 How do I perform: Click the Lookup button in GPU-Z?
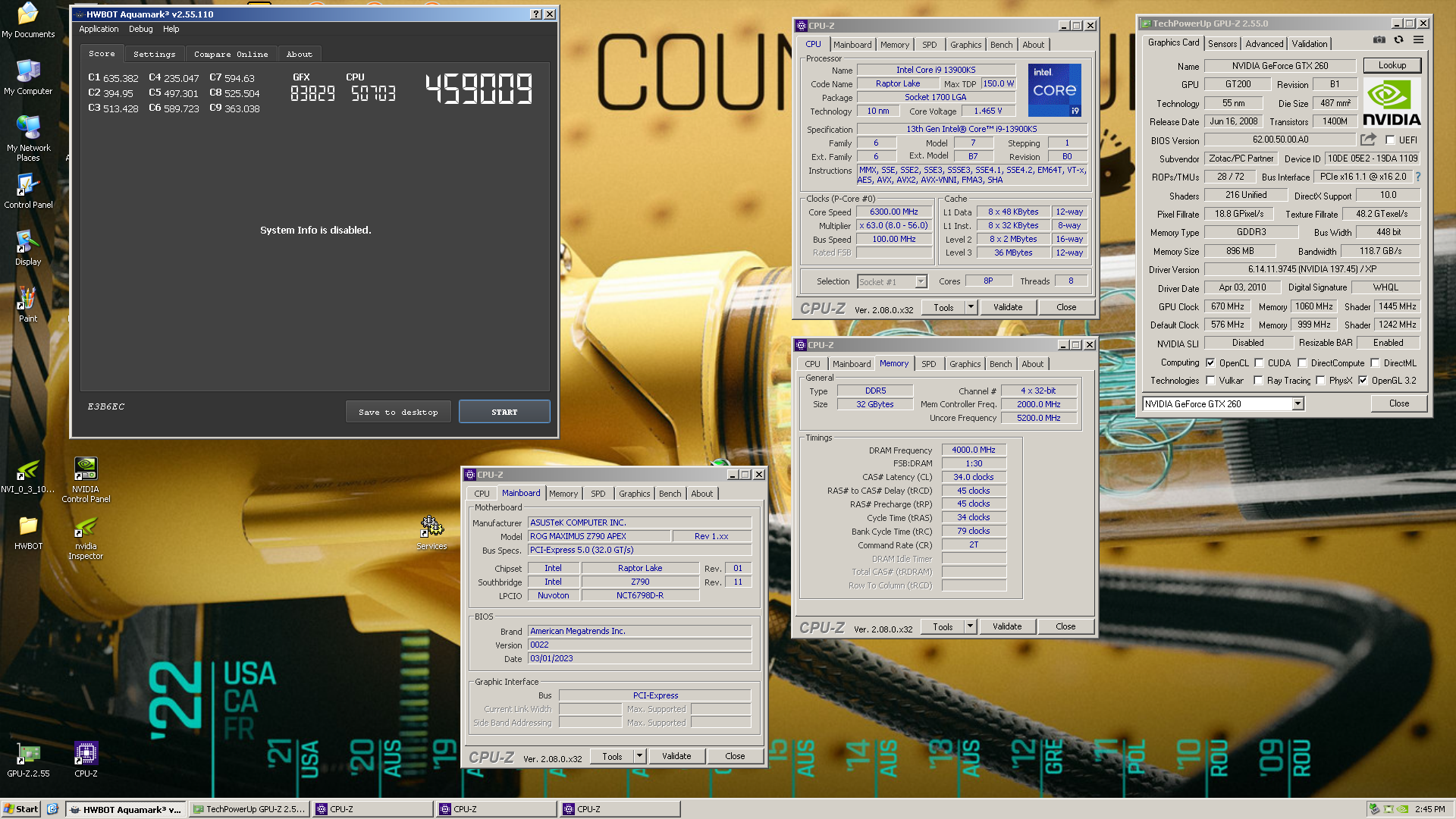(x=1392, y=65)
